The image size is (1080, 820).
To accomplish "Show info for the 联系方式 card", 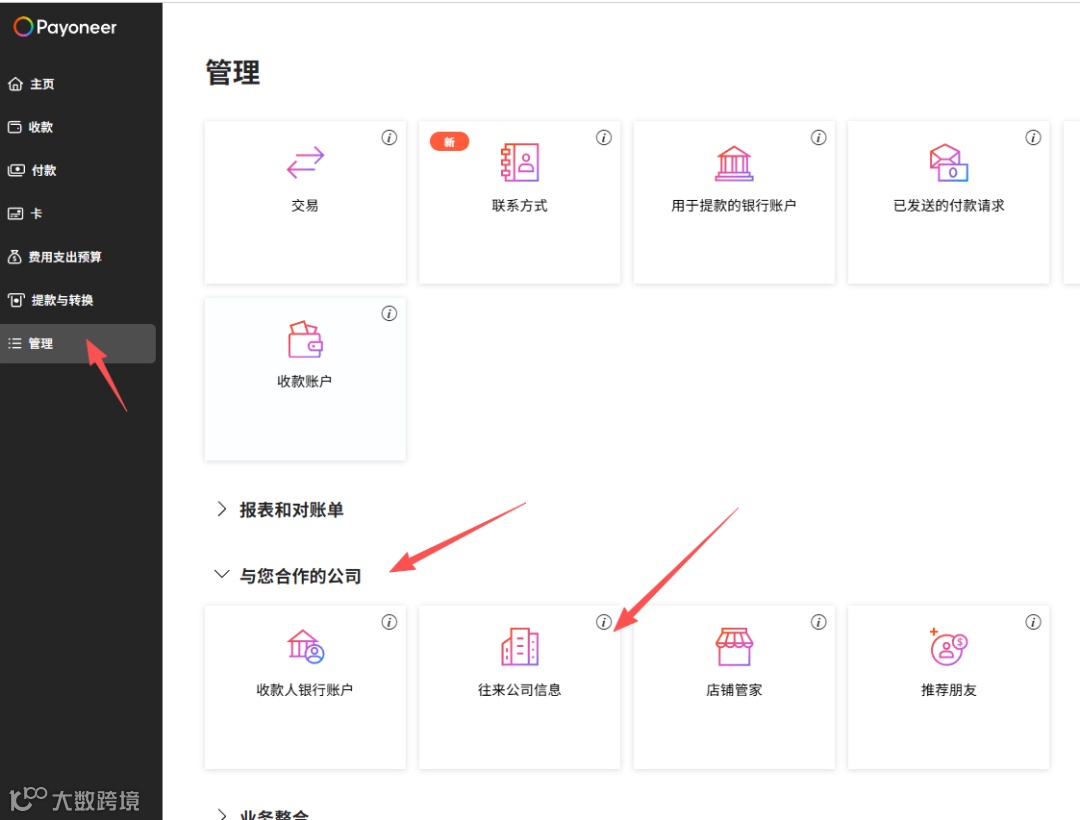I will tap(604, 138).
